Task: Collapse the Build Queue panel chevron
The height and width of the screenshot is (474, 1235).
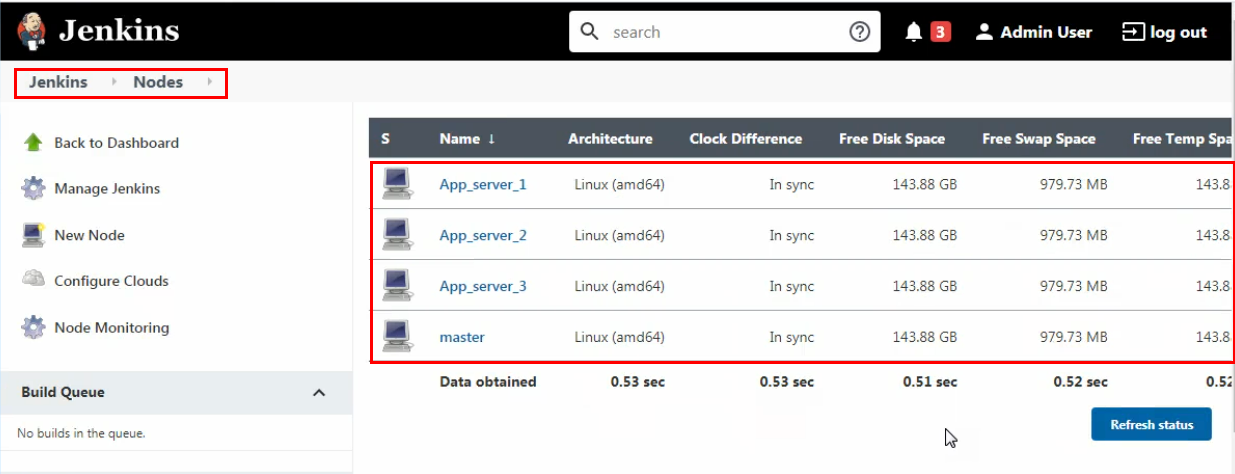Action: tap(319, 393)
